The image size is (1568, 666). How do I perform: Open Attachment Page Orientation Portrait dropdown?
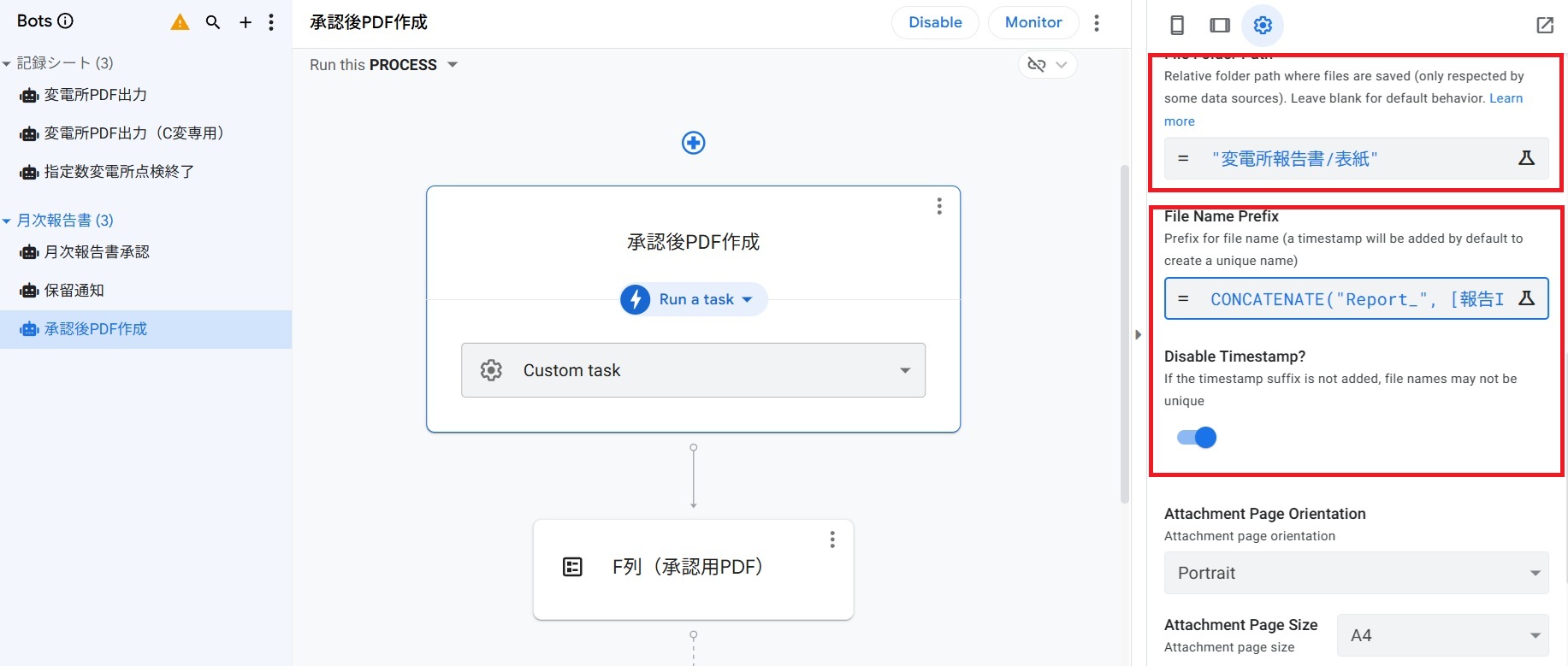1356,573
